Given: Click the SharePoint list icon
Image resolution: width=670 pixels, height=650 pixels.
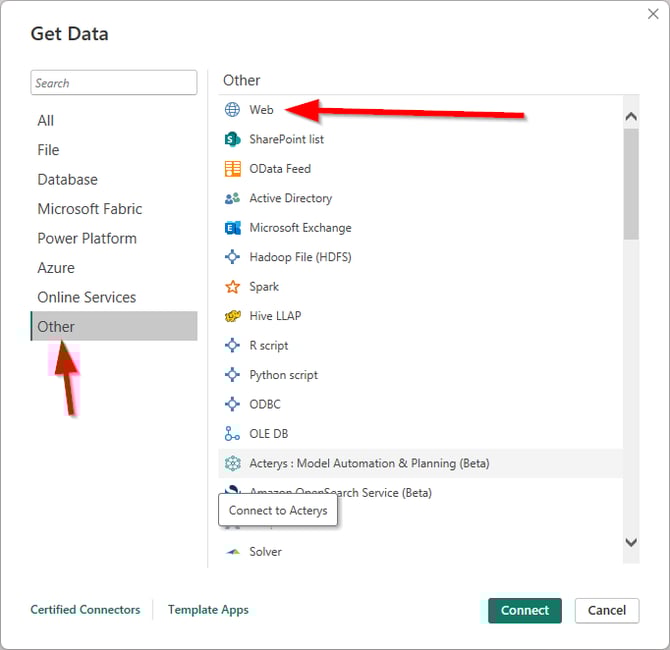Looking at the screenshot, I should point(232,139).
